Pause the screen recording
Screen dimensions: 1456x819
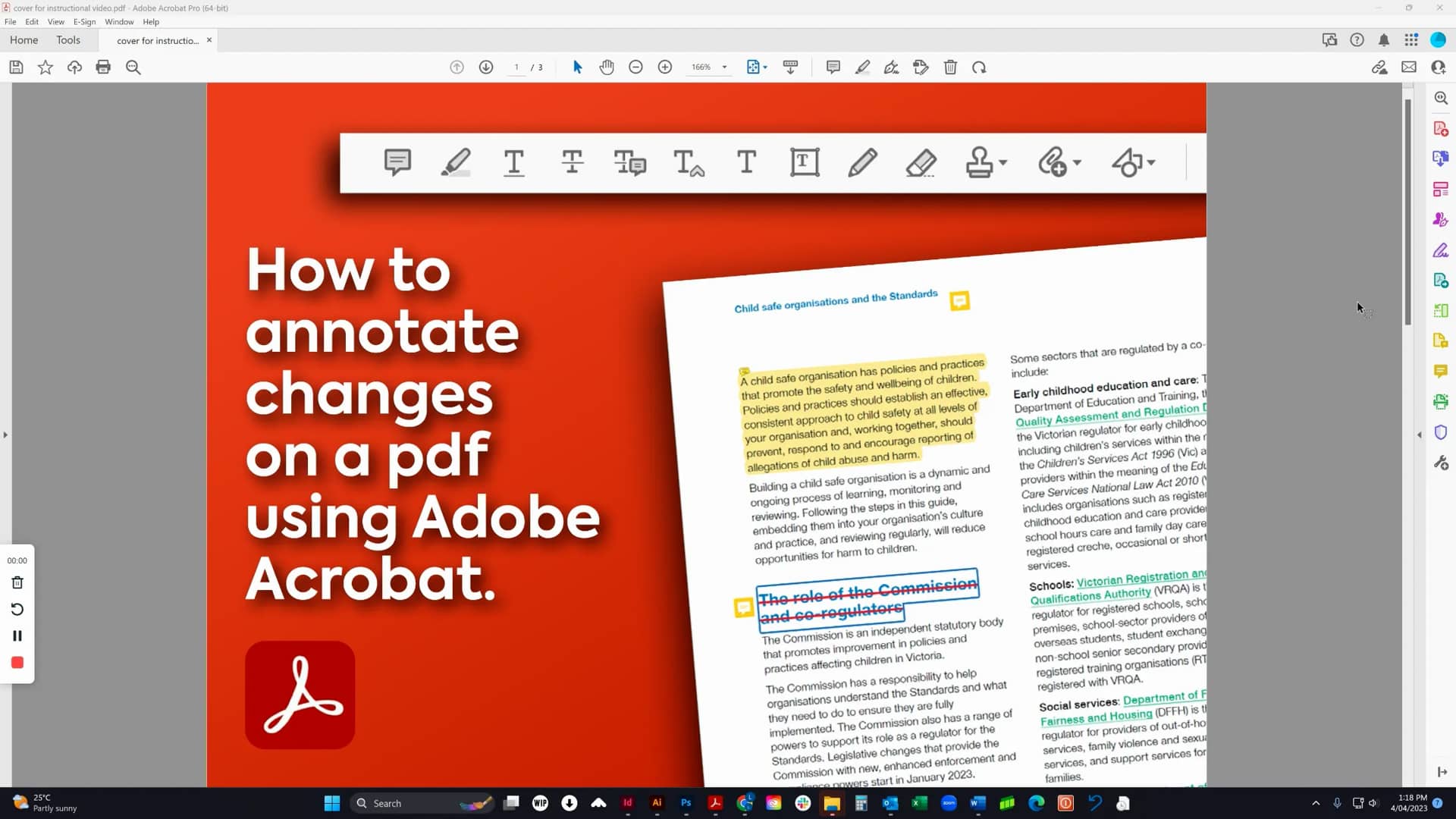coord(17,635)
